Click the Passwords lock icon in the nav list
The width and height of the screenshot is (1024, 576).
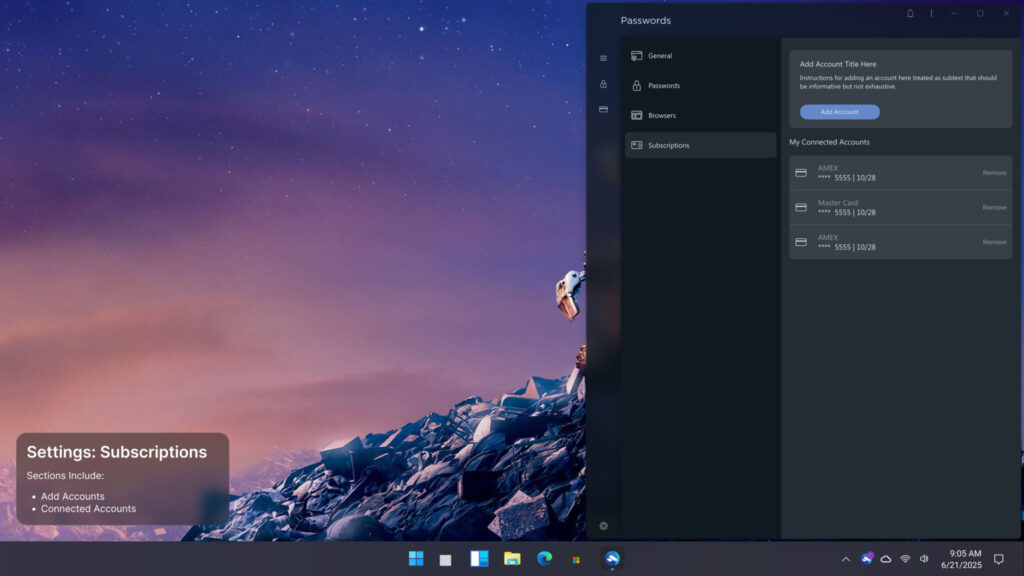pos(639,85)
